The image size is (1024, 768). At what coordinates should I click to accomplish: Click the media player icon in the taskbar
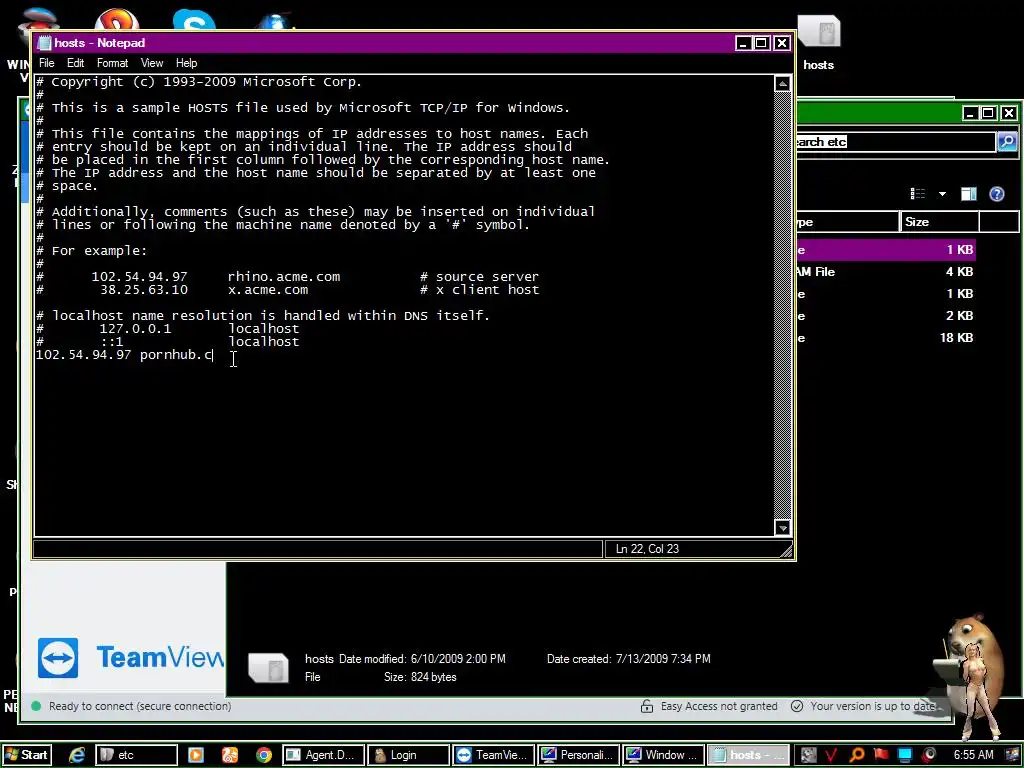tap(195, 755)
